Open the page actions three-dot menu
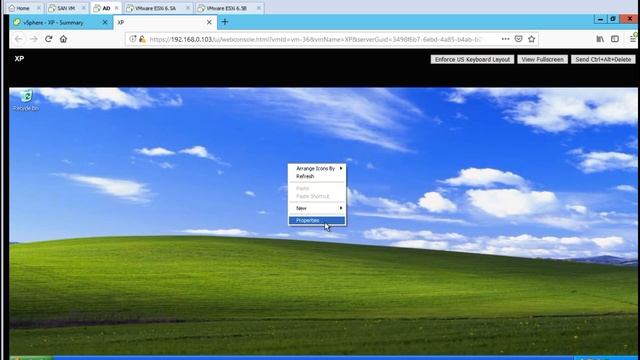The image size is (640, 360). [505, 39]
